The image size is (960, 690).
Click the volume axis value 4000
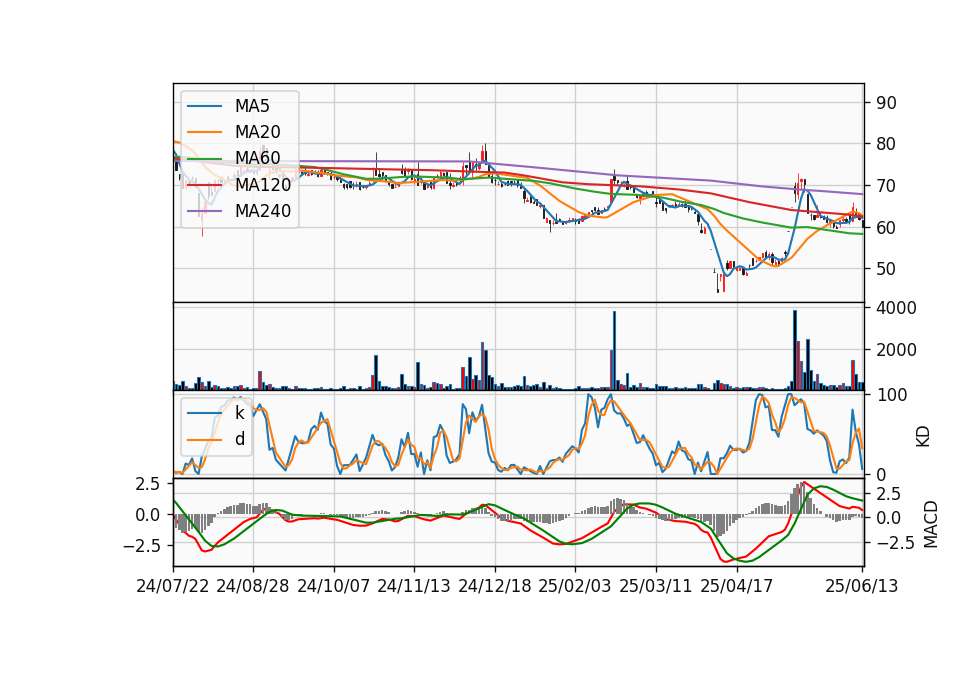(x=896, y=308)
